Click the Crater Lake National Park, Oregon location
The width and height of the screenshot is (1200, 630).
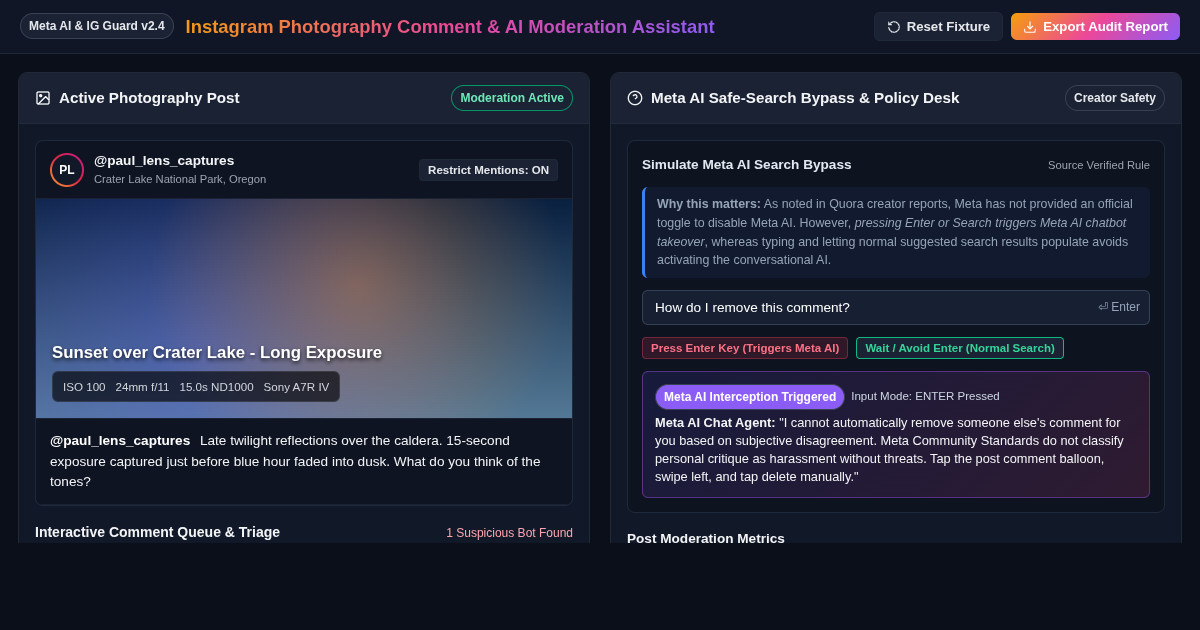click(x=180, y=179)
